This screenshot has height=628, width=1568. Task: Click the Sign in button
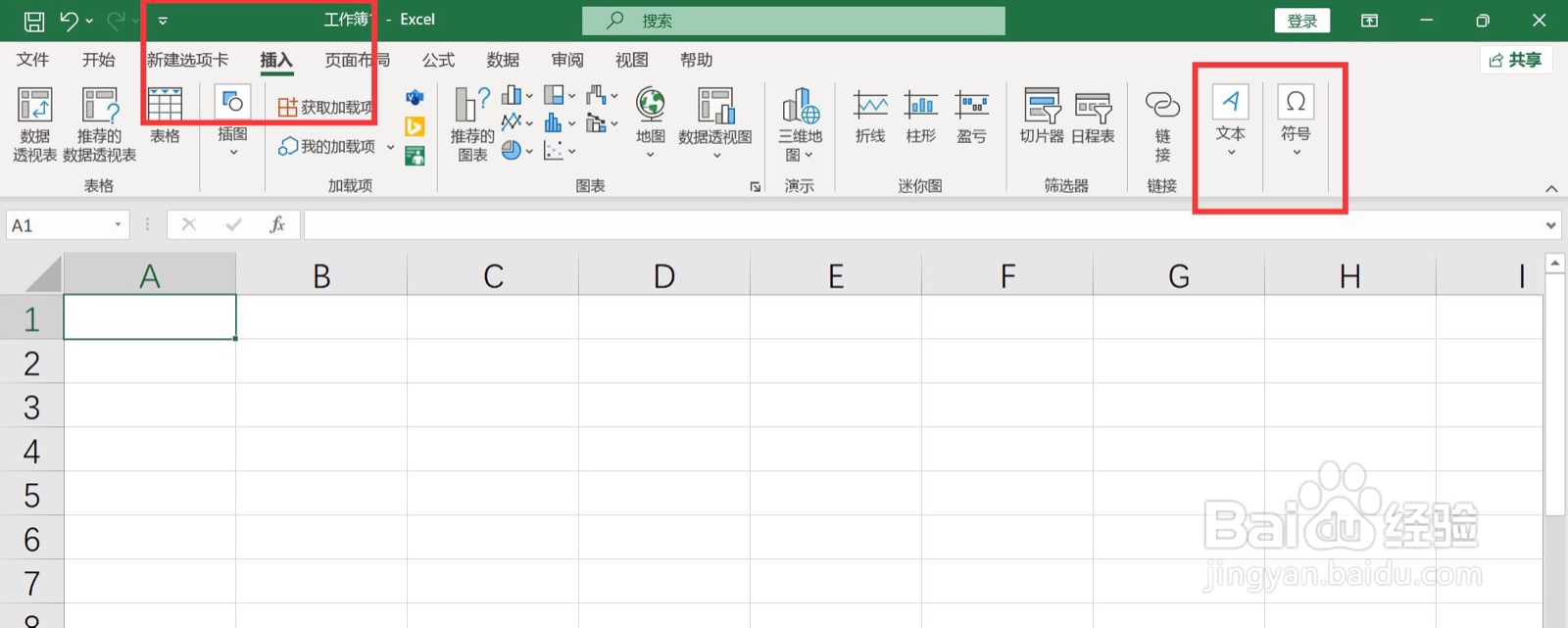1301,21
